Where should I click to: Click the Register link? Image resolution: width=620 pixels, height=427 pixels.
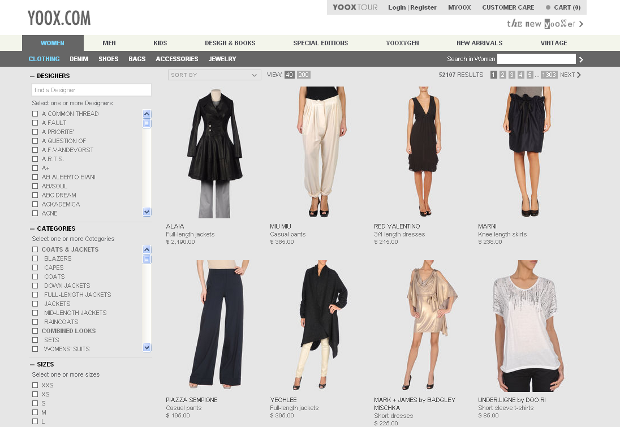(423, 8)
